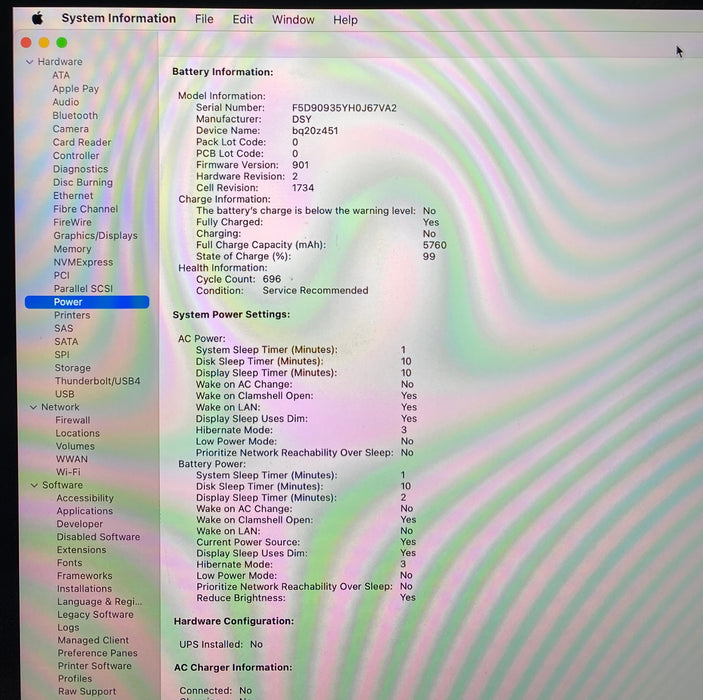This screenshot has height=700, width=703.
Task: Select Controller in the sidebar
Action: [x=76, y=156]
